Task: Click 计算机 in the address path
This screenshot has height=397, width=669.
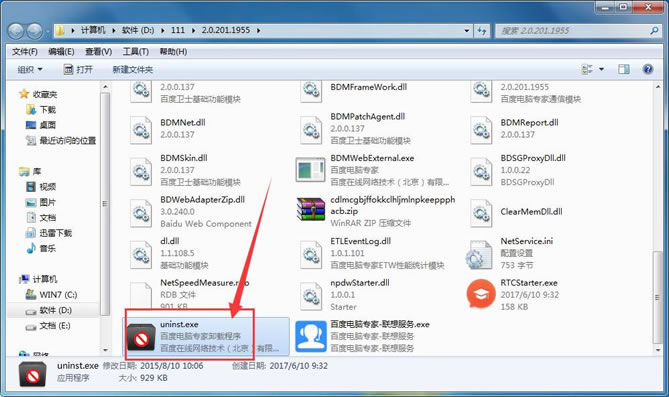Action: pos(93,30)
